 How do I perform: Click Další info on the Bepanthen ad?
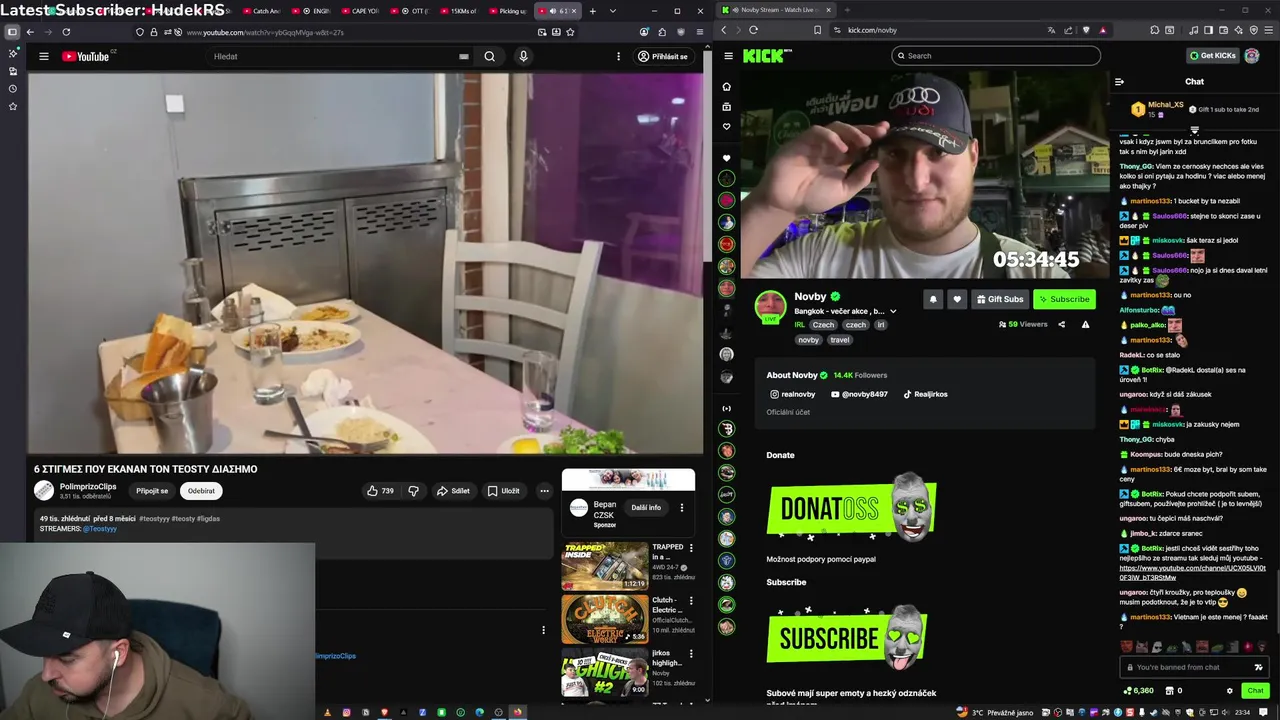click(646, 507)
